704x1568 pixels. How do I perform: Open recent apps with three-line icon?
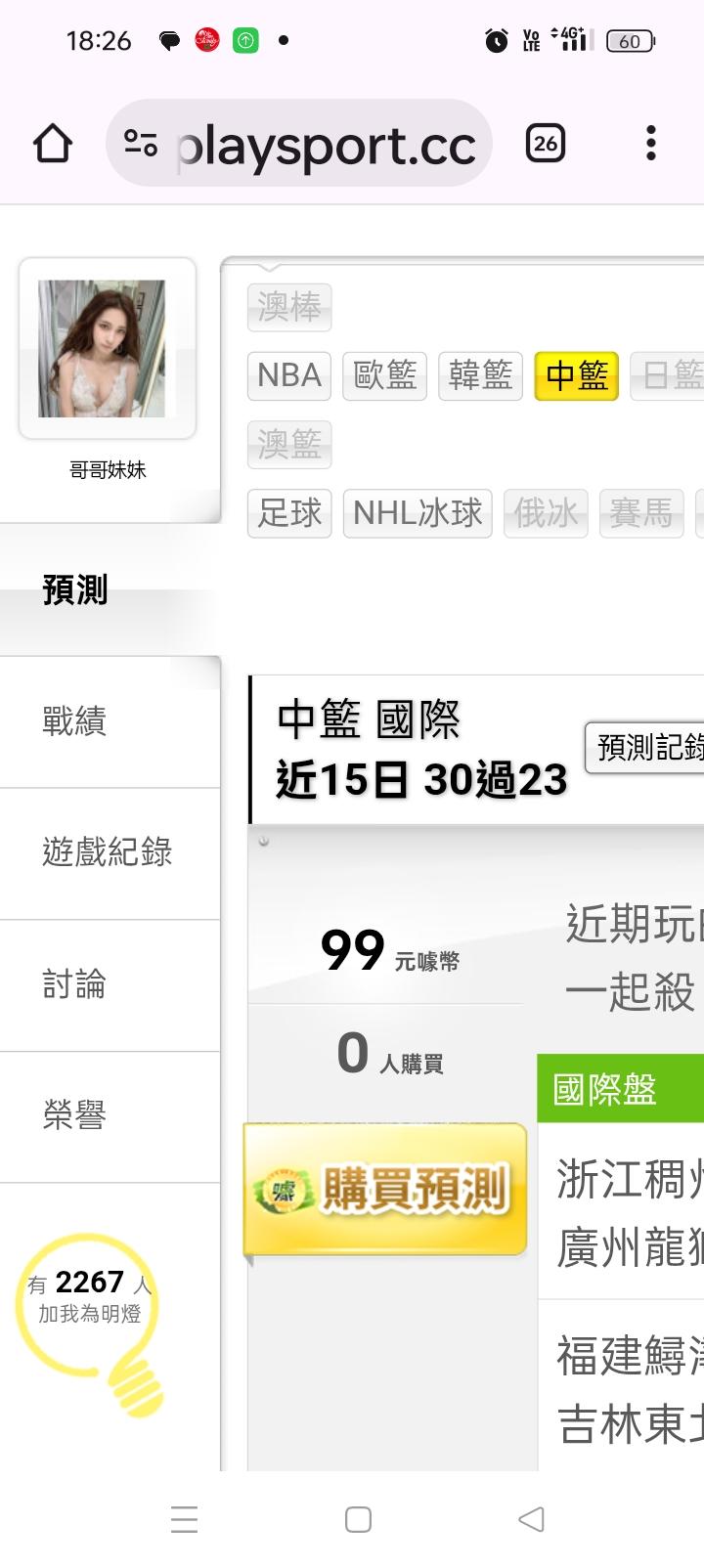point(184,1519)
